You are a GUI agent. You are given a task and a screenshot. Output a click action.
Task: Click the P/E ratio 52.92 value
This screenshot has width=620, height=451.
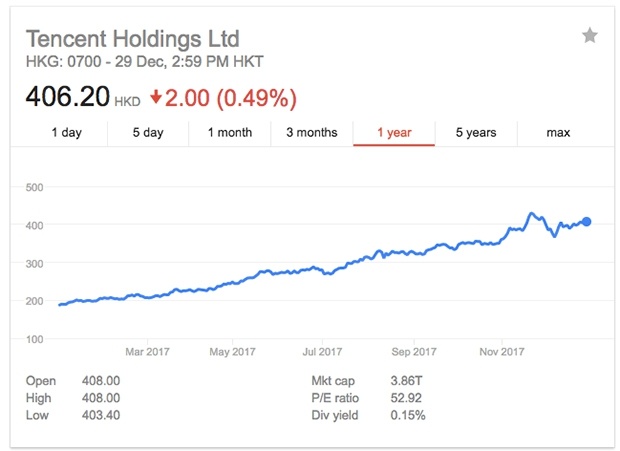(406, 398)
